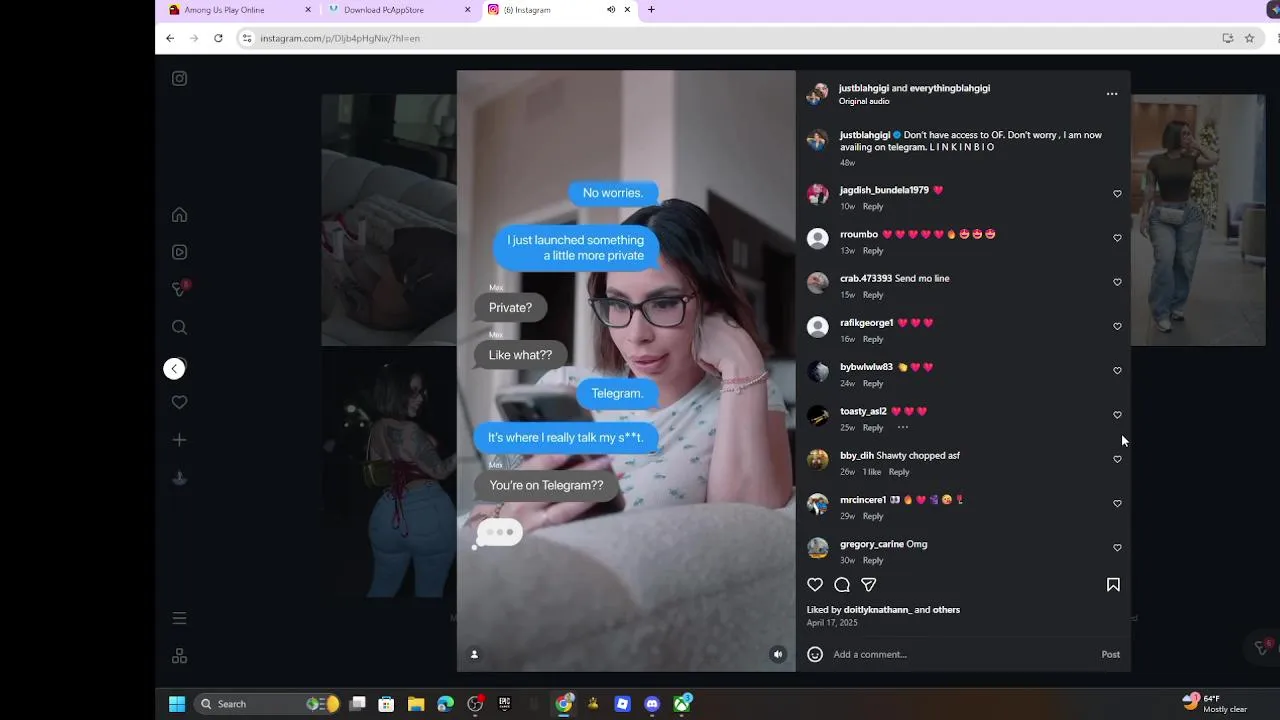
Task: Click the Windows taskbar Search box
Action: click(x=267, y=704)
